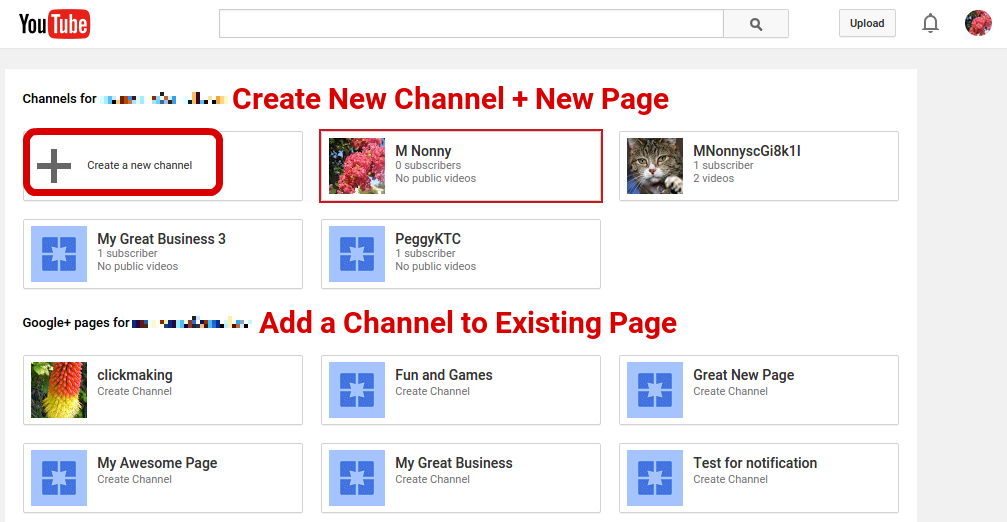The image size is (1007, 522).
Task: Click Create Channel under Great New Page
Action: click(x=730, y=391)
